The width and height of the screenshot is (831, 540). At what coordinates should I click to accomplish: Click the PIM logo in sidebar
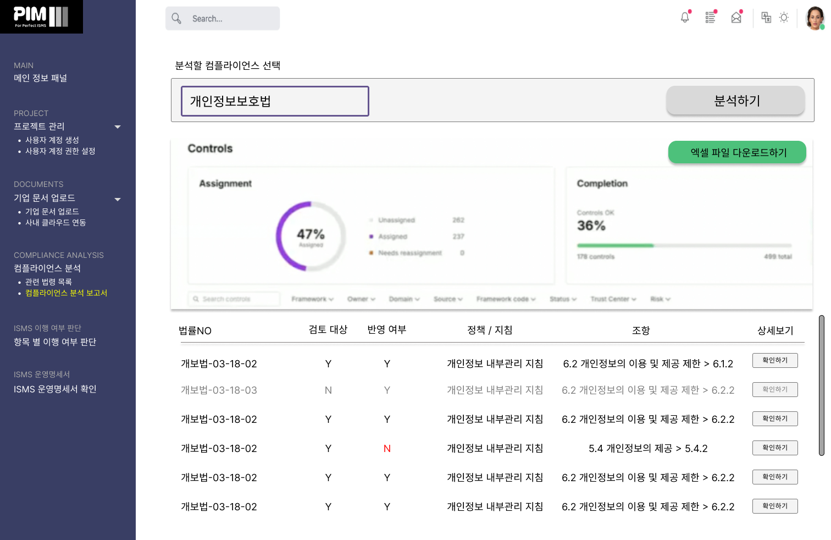42,16
